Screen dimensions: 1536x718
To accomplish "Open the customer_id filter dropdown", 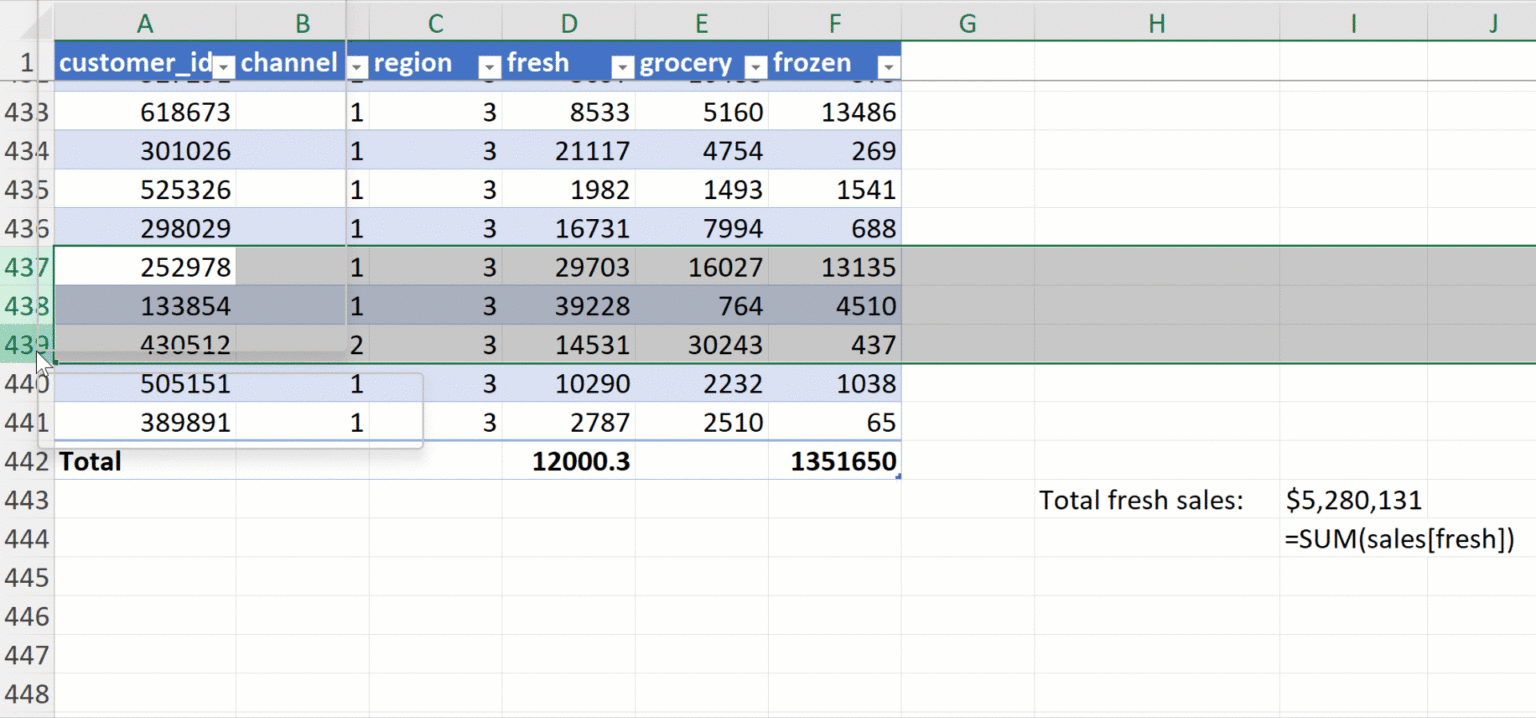I will point(225,66).
